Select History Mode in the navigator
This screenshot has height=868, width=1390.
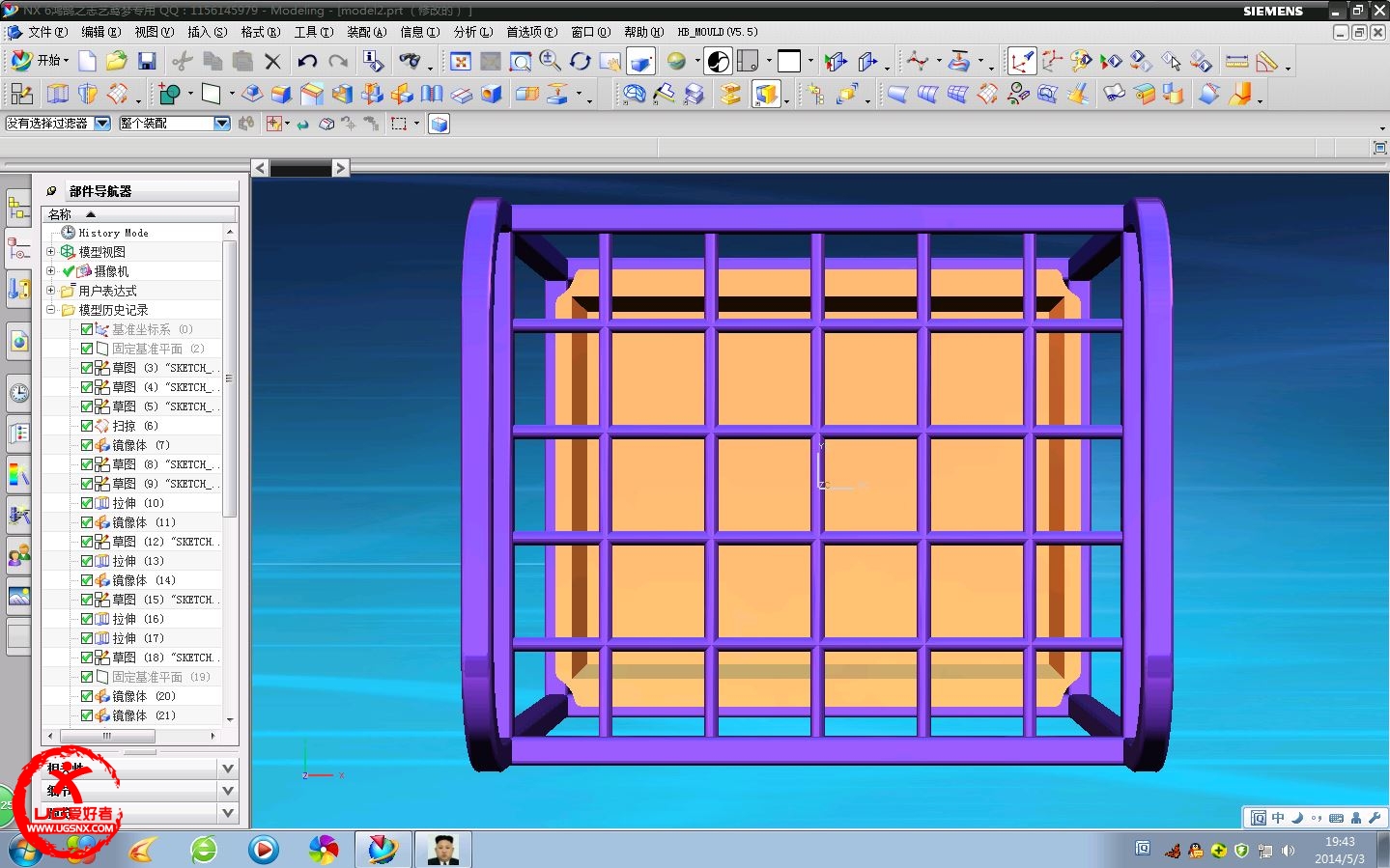tap(105, 233)
